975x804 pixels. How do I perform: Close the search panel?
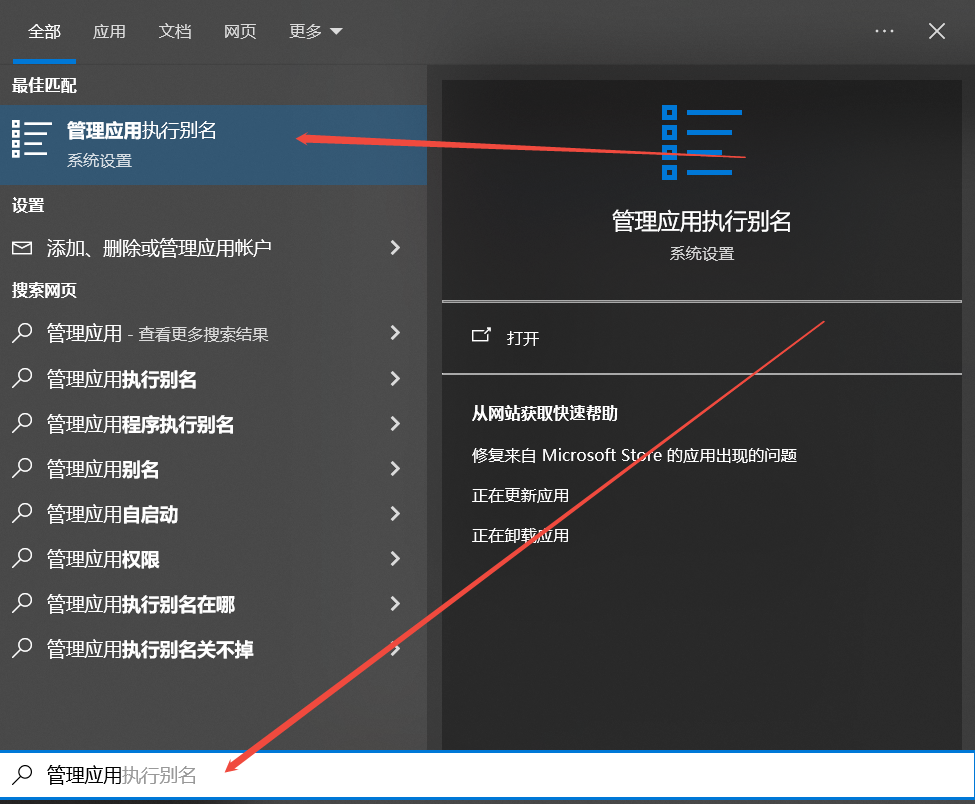(936, 31)
